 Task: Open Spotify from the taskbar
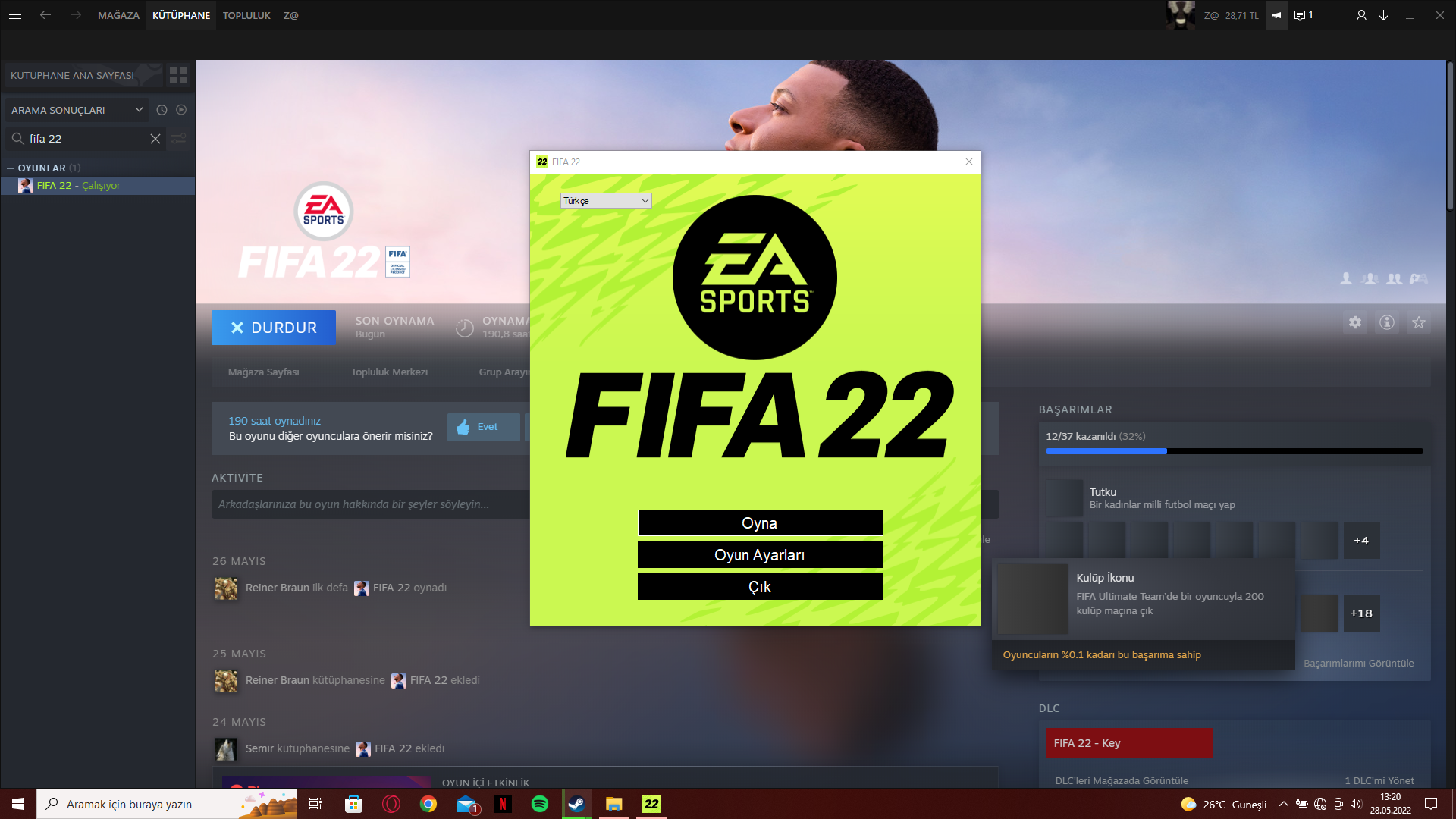[x=540, y=804]
